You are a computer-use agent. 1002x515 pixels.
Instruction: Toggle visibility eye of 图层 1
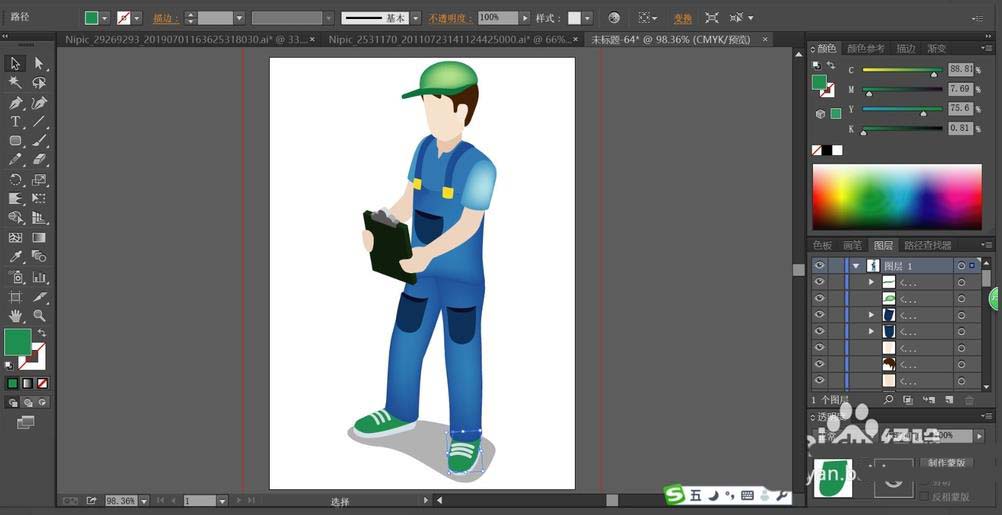[819, 265]
